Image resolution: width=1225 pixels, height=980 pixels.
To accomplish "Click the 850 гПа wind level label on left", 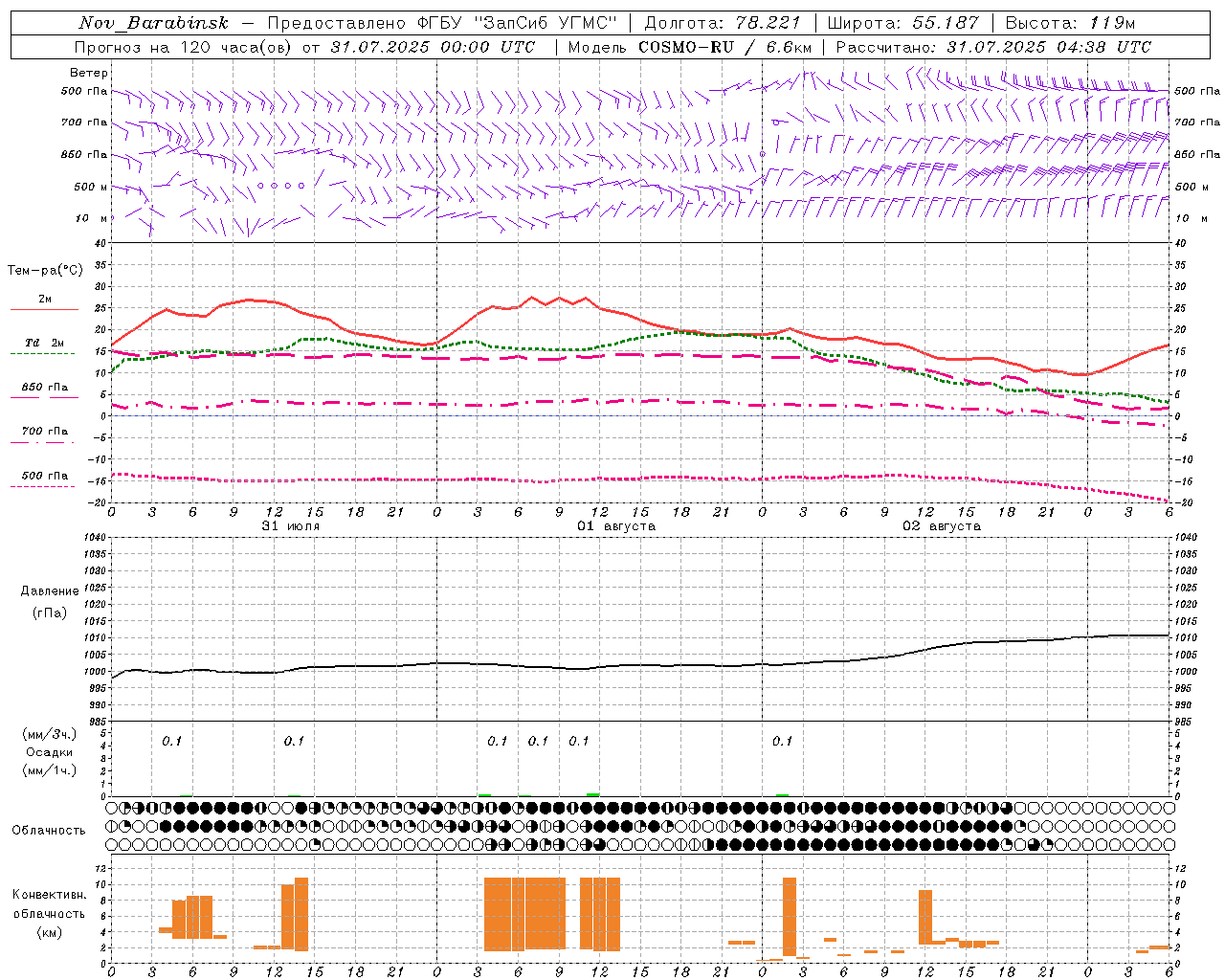I will click(x=83, y=155).
